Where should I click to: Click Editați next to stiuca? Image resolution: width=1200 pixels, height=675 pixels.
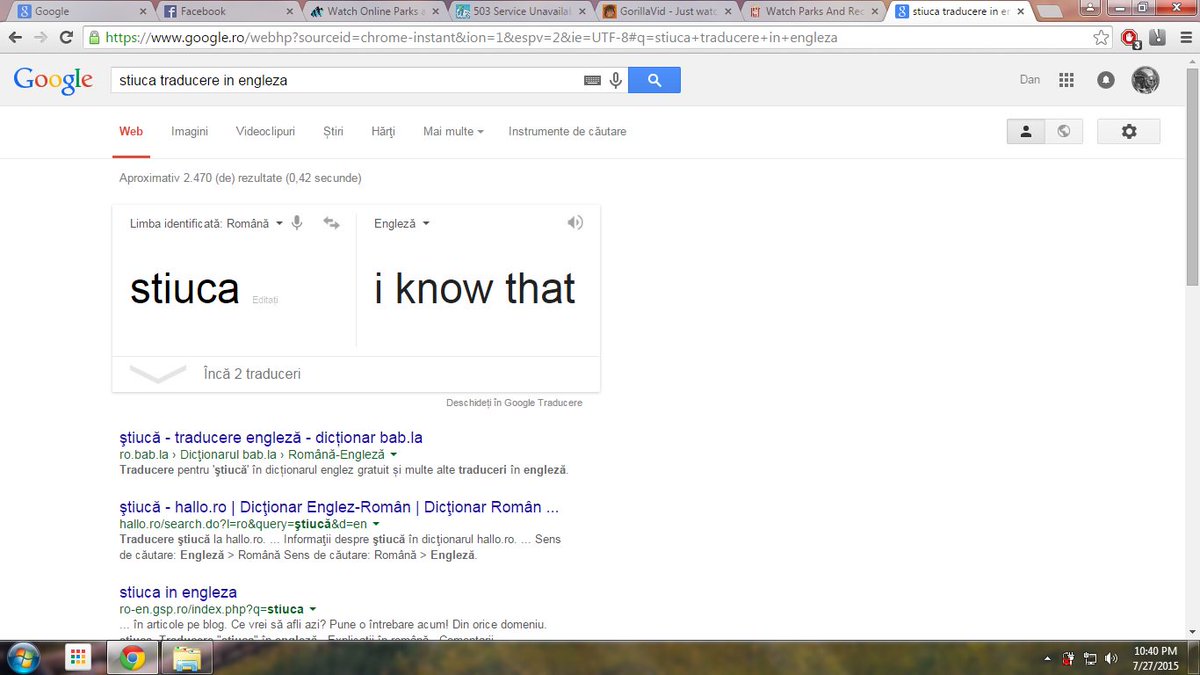pos(265,300)
